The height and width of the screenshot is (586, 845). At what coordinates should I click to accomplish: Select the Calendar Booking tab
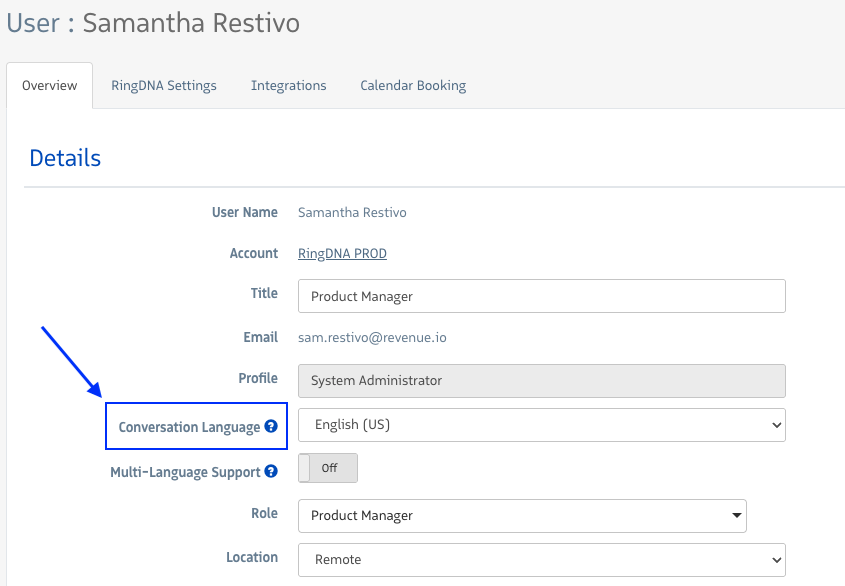pyautogui.click(x=413, y=86)
